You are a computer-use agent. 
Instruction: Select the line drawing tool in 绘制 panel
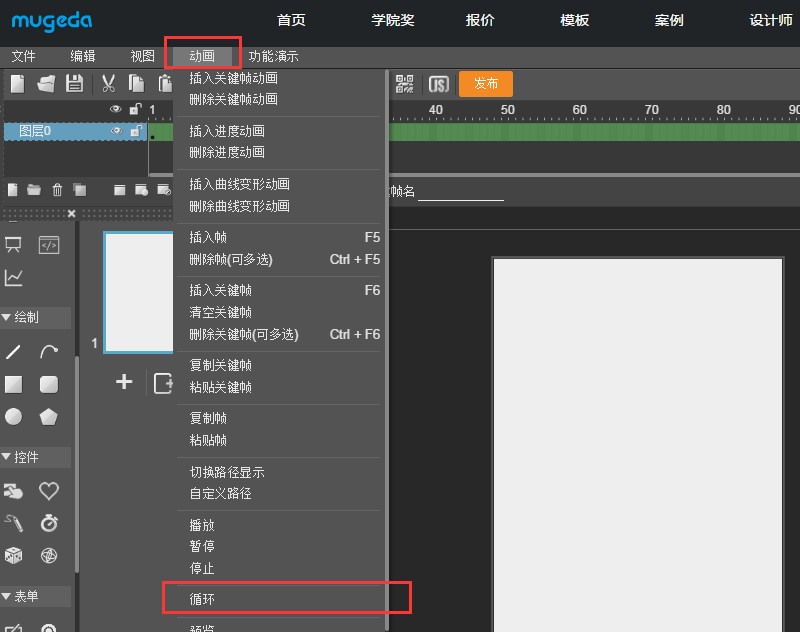[x=12, y=351]
